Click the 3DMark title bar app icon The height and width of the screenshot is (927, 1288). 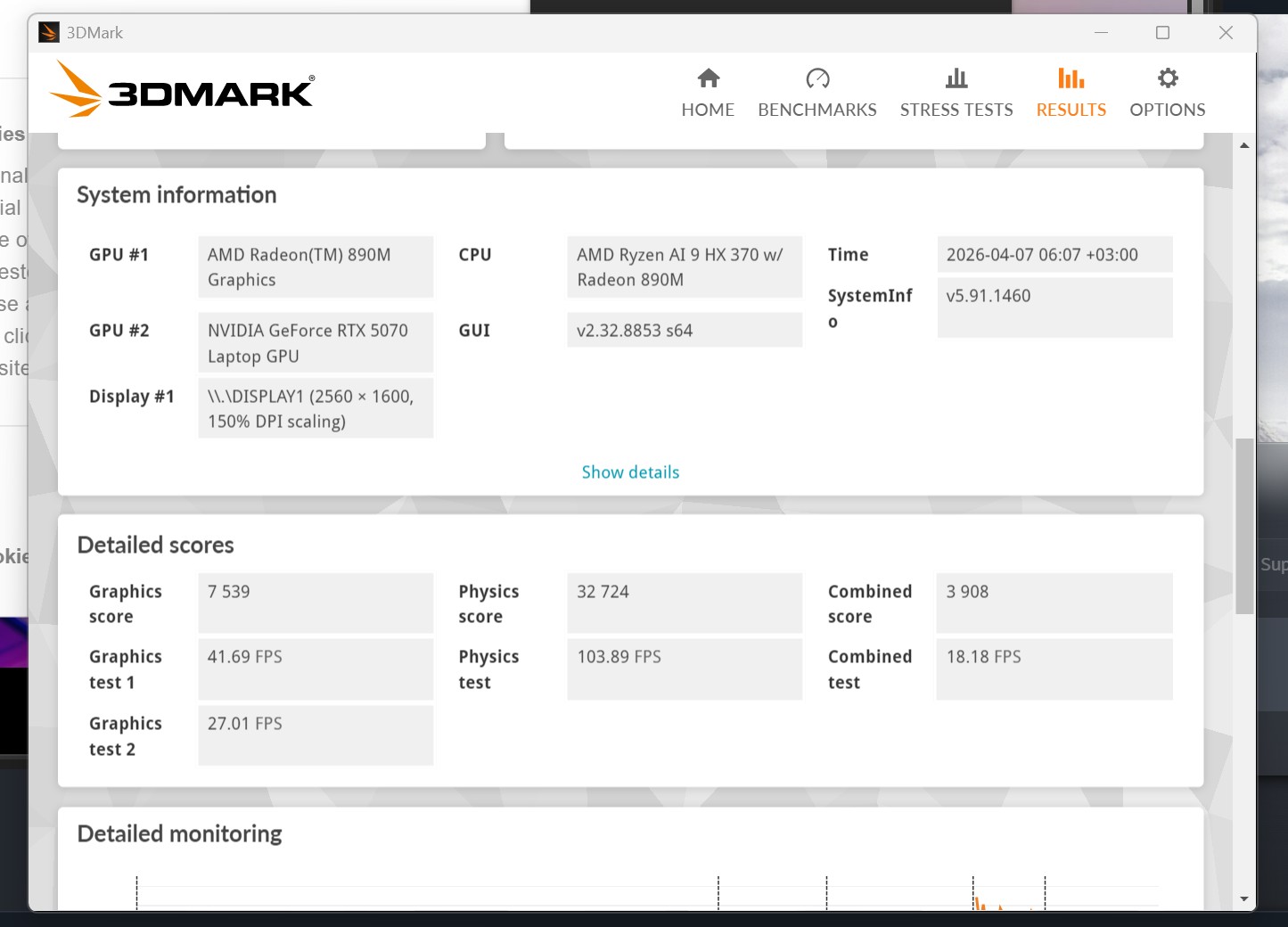pyautogui.click(x=49, y=33)
